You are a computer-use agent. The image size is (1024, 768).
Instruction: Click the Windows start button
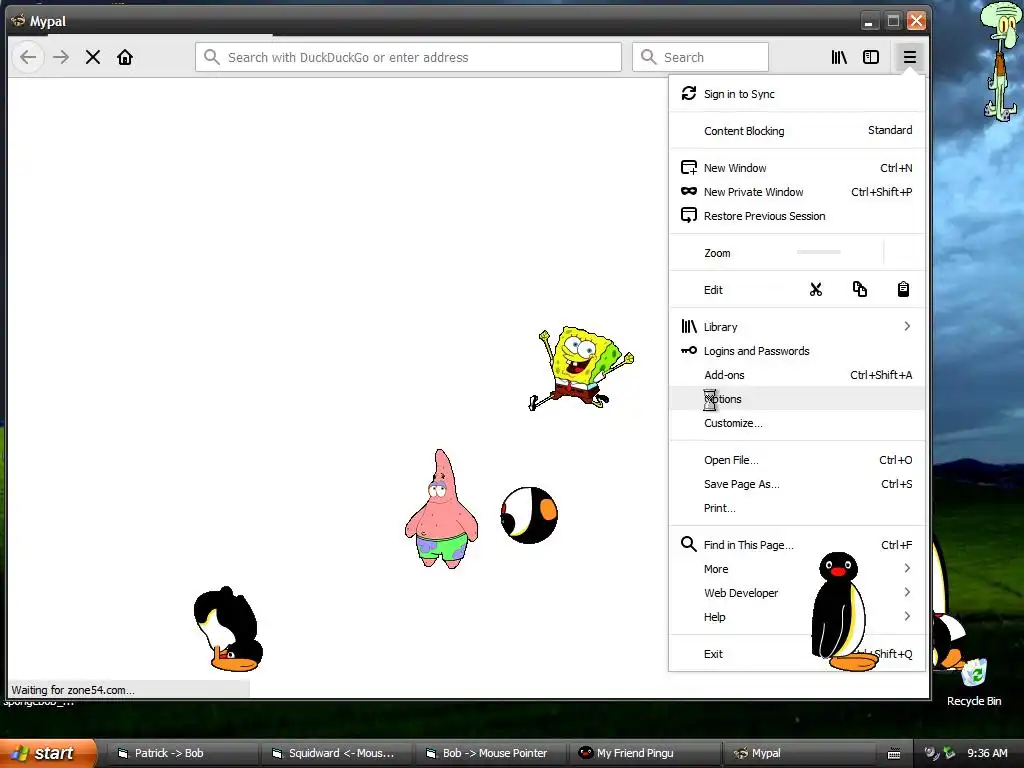47,753
